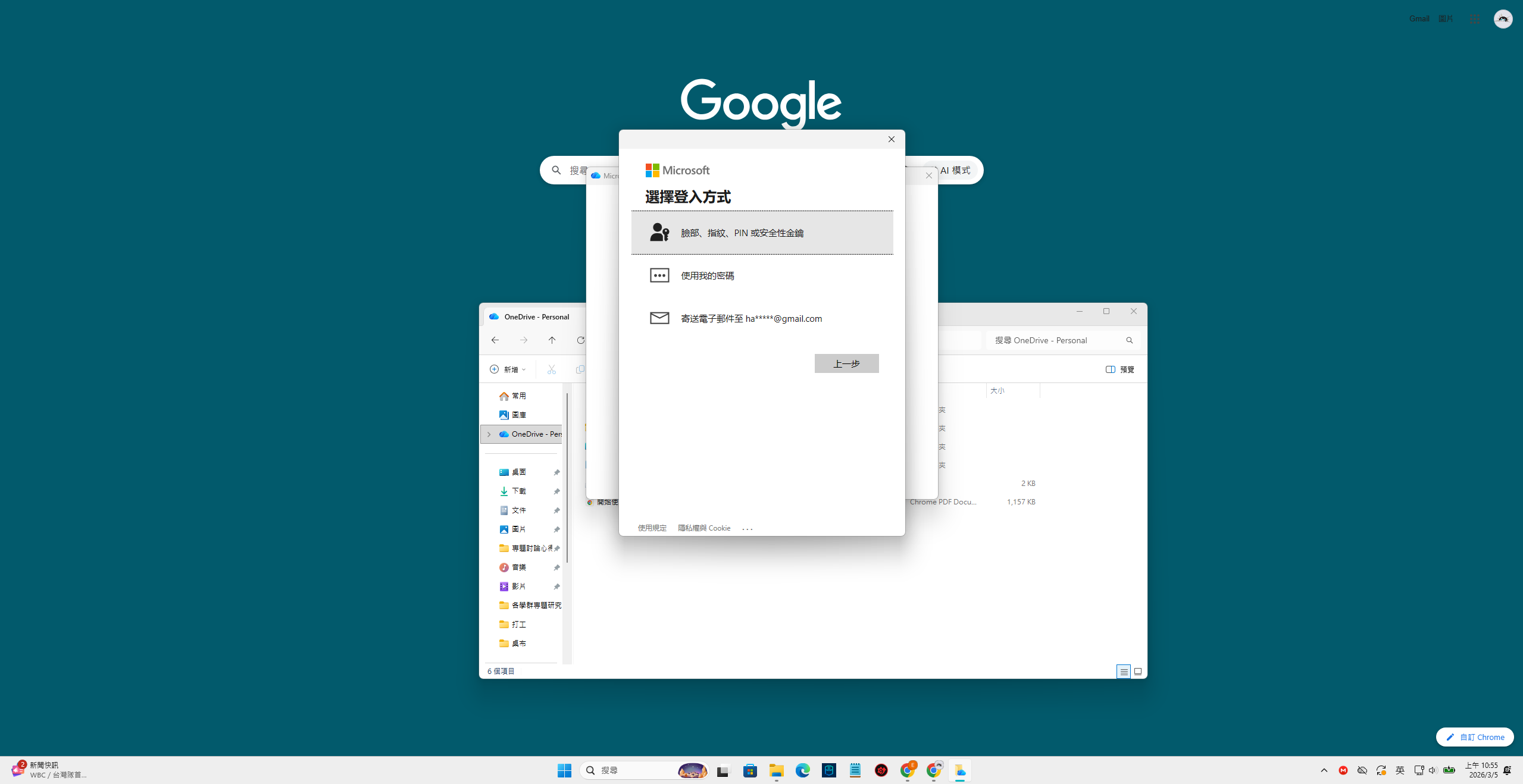The image size is (1523, 784).
Task: Switch to details view in File Explorer
Action: (x=1123, y=672)
